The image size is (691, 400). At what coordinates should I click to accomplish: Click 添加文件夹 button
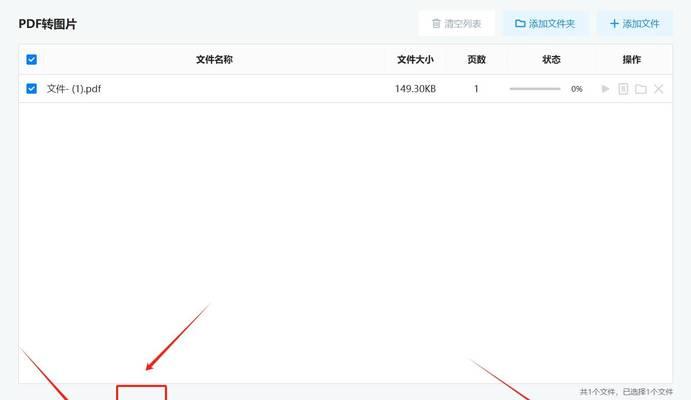[x=545, y=23]
